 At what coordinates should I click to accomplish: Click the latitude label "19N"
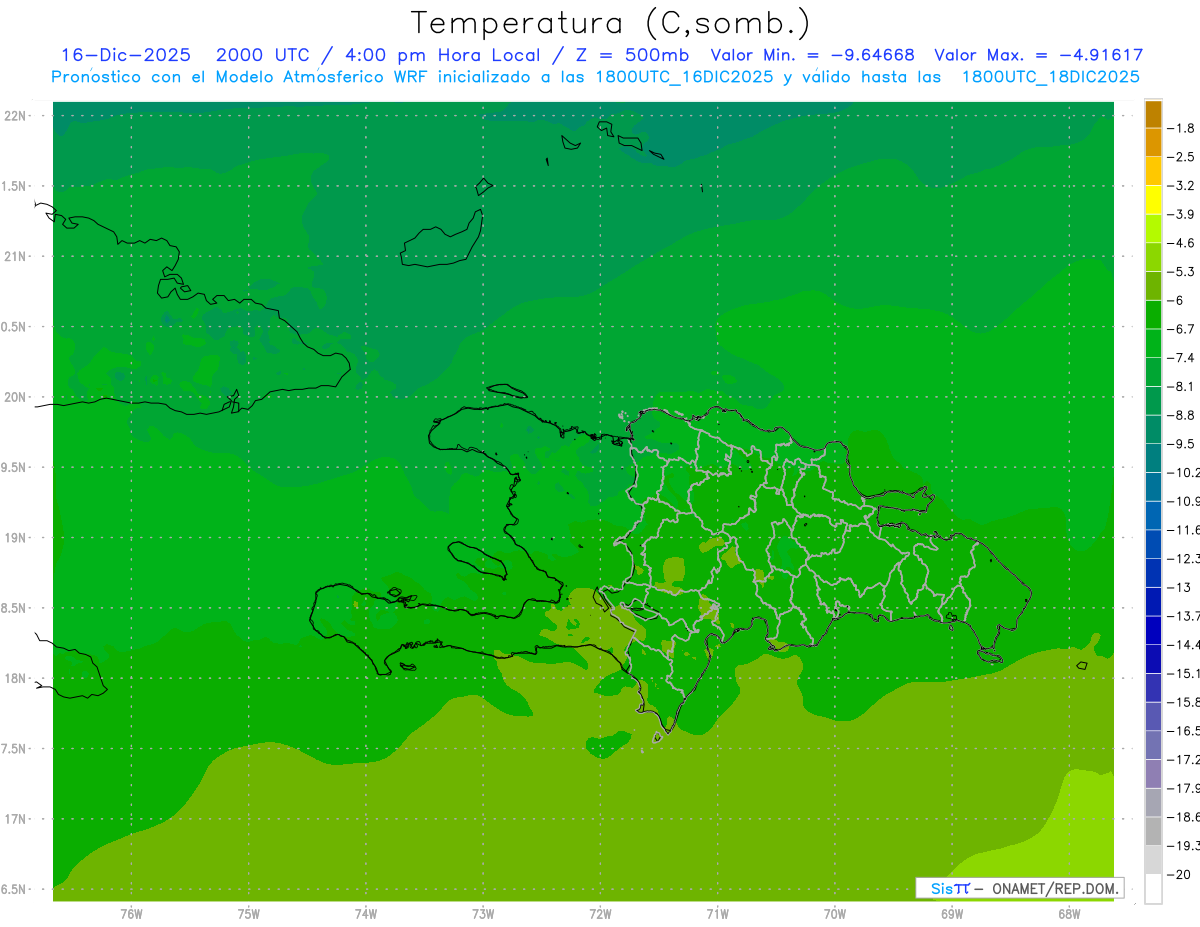coord(17,538)
